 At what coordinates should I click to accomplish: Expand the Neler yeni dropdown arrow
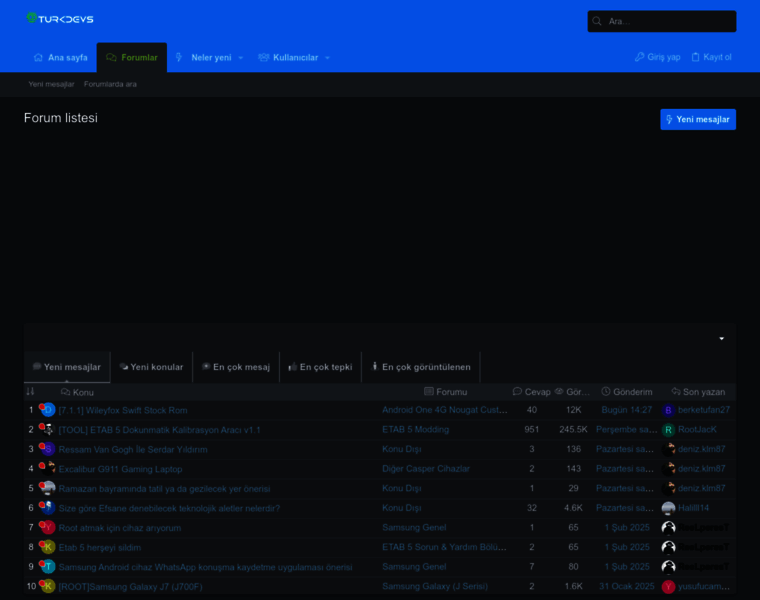tap(241, 58)
